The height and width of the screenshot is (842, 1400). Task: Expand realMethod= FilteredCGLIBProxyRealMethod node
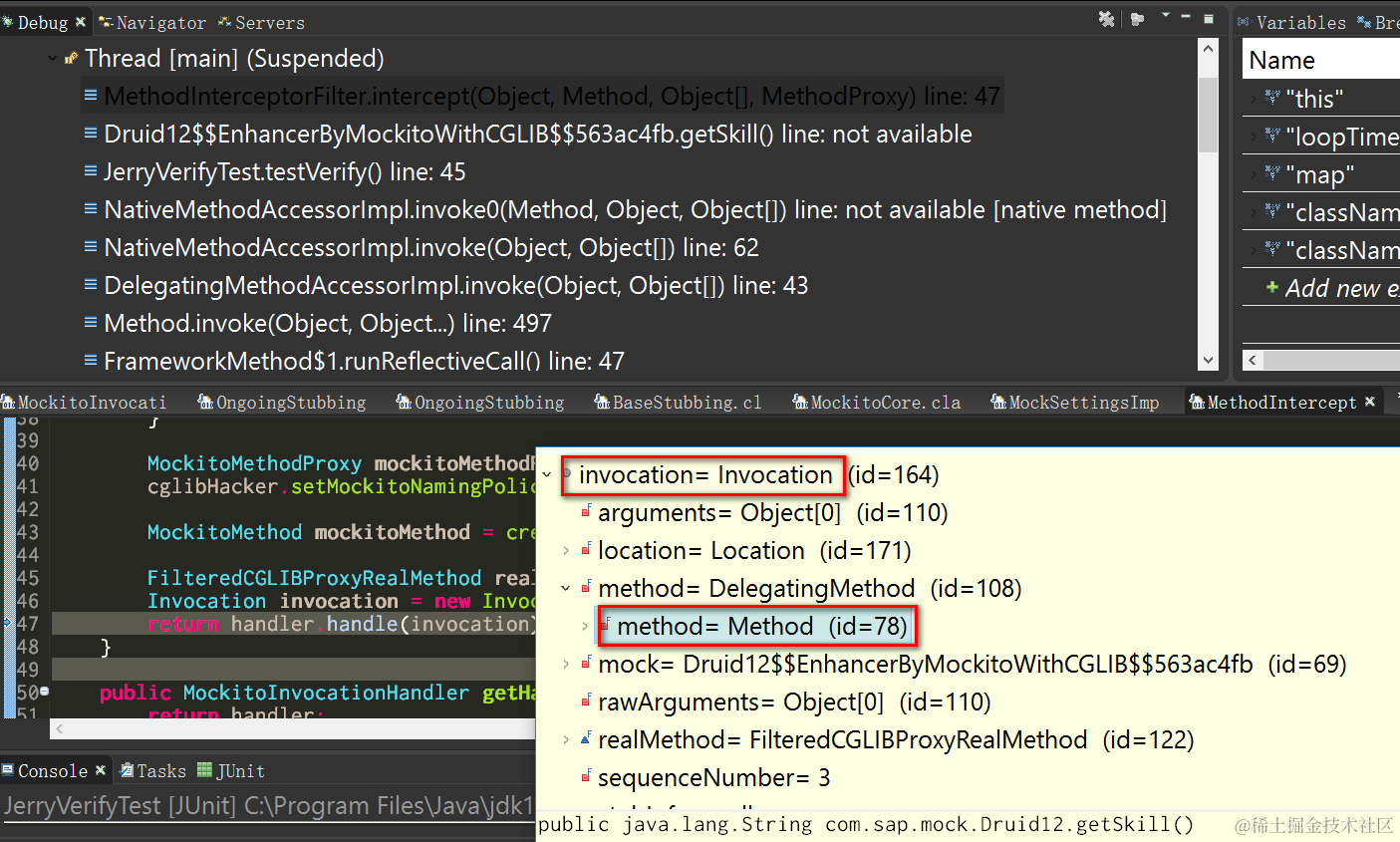(565, 740)
